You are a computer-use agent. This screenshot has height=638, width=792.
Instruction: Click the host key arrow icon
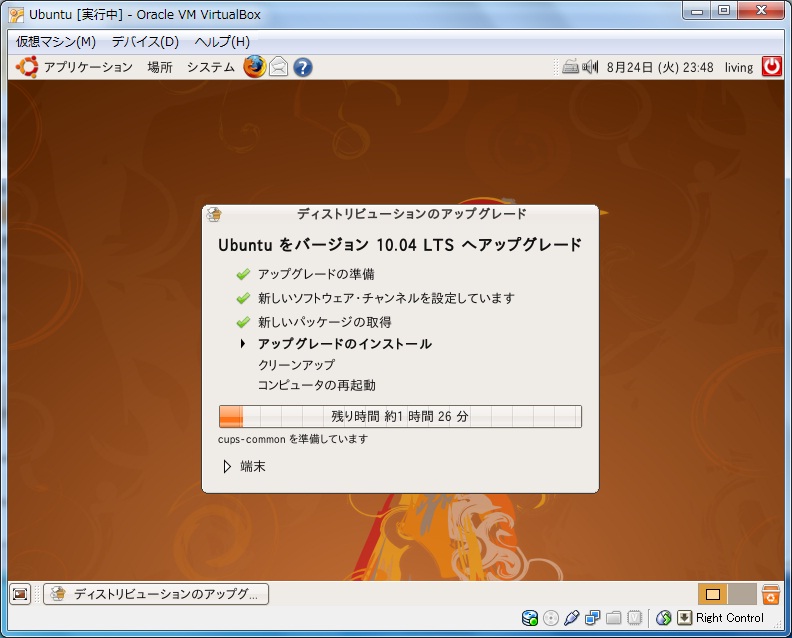(684, 617)
